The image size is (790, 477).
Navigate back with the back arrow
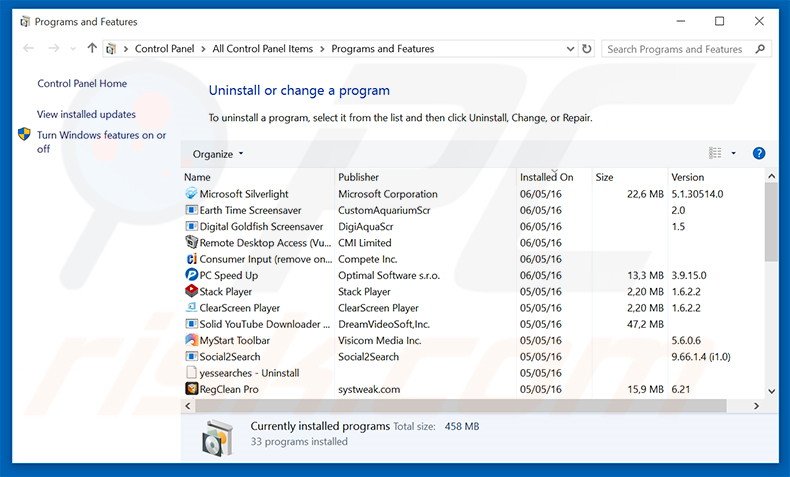(x=29, y=48)
